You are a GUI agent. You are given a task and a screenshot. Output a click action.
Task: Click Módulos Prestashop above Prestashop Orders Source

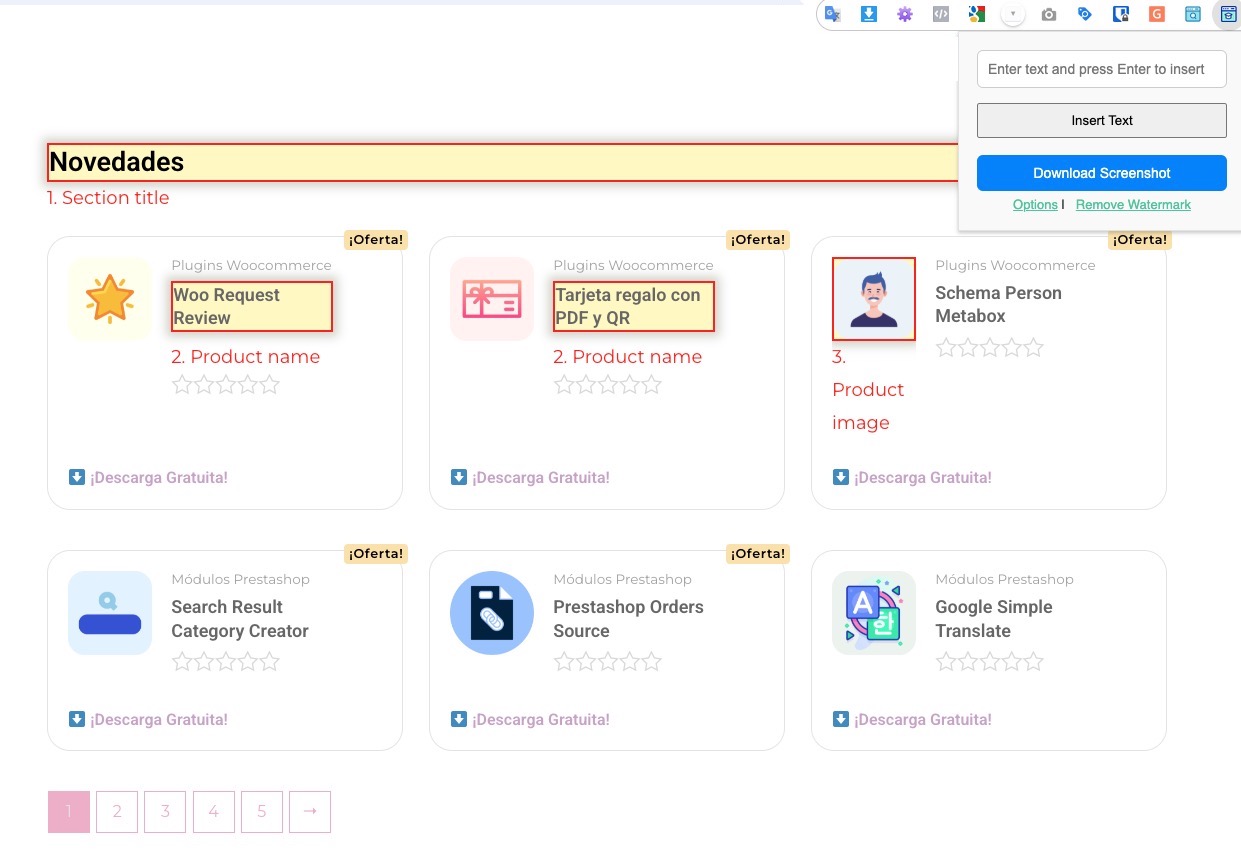[x=622, y=579]
